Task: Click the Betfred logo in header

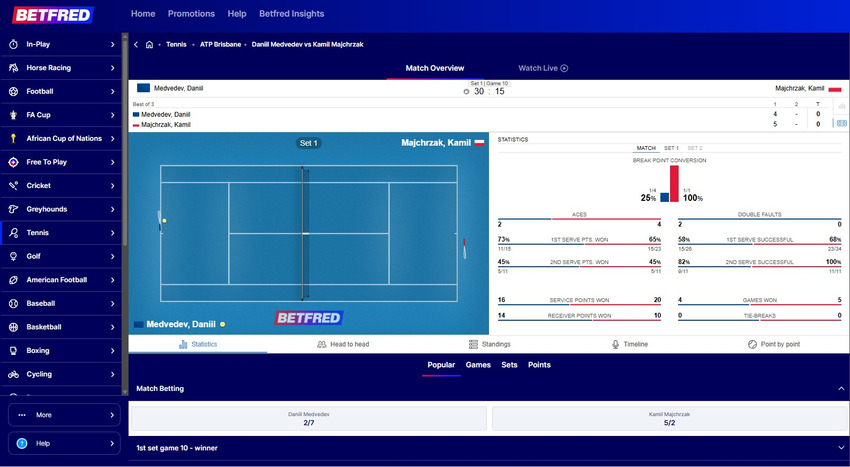Action: tap(53, 15)
